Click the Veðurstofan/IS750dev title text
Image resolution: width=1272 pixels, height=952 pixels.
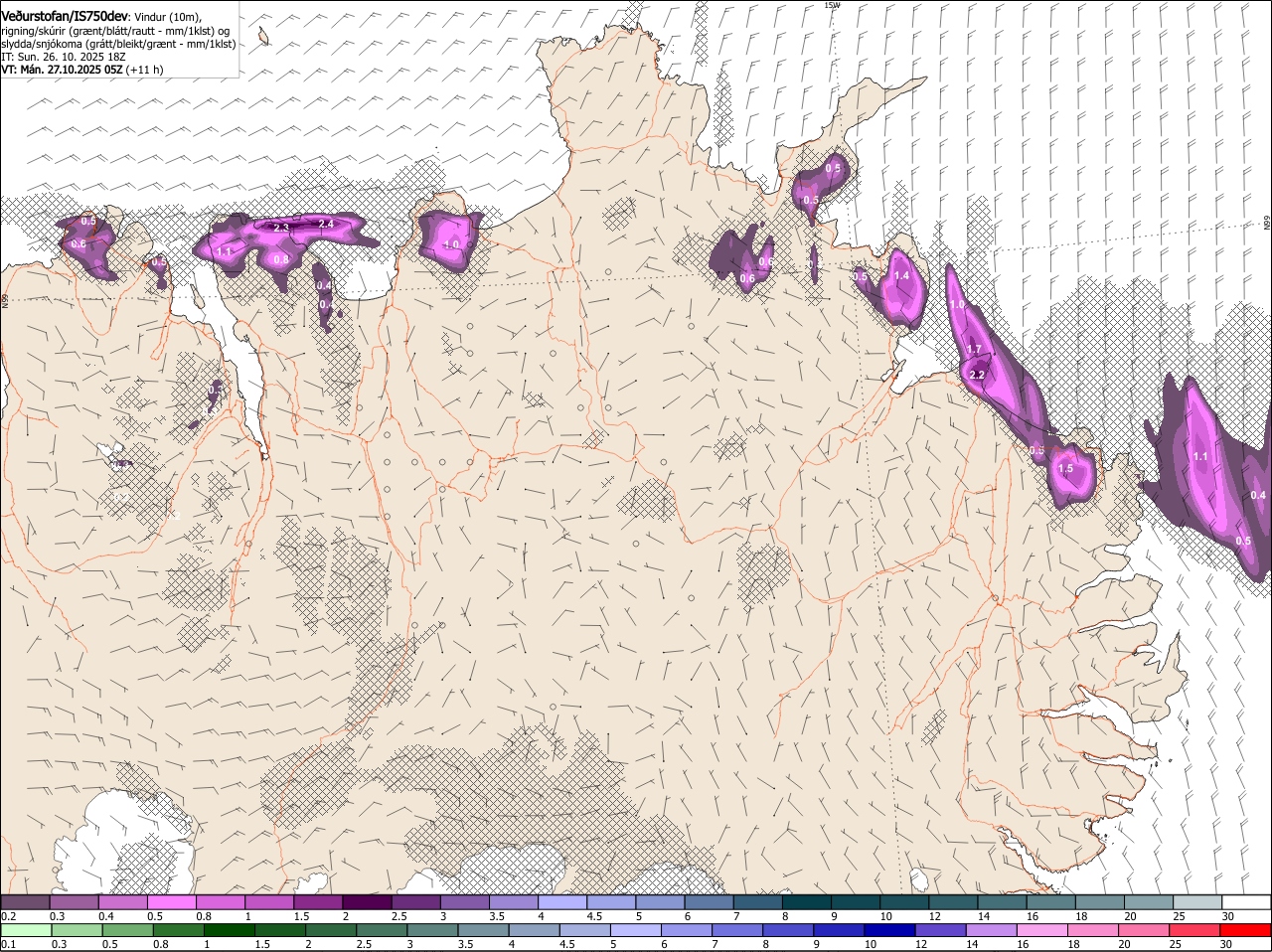(x=65, y=15)
